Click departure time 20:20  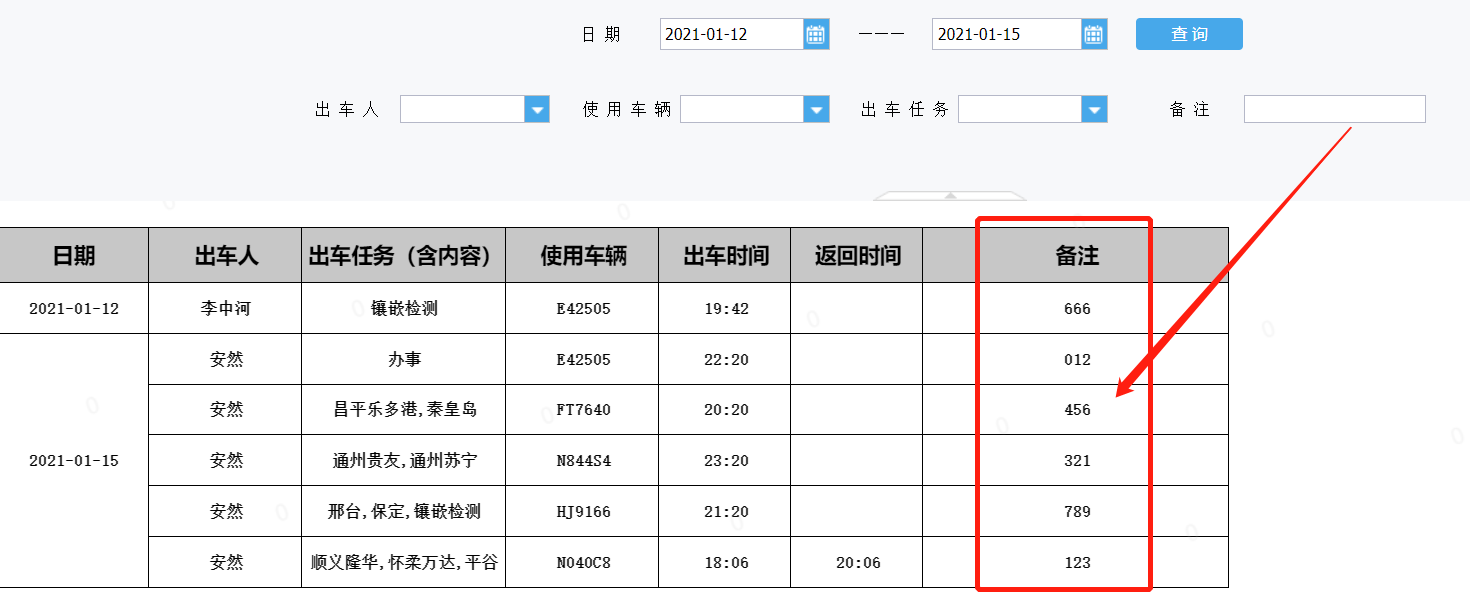tap(726, 410)
